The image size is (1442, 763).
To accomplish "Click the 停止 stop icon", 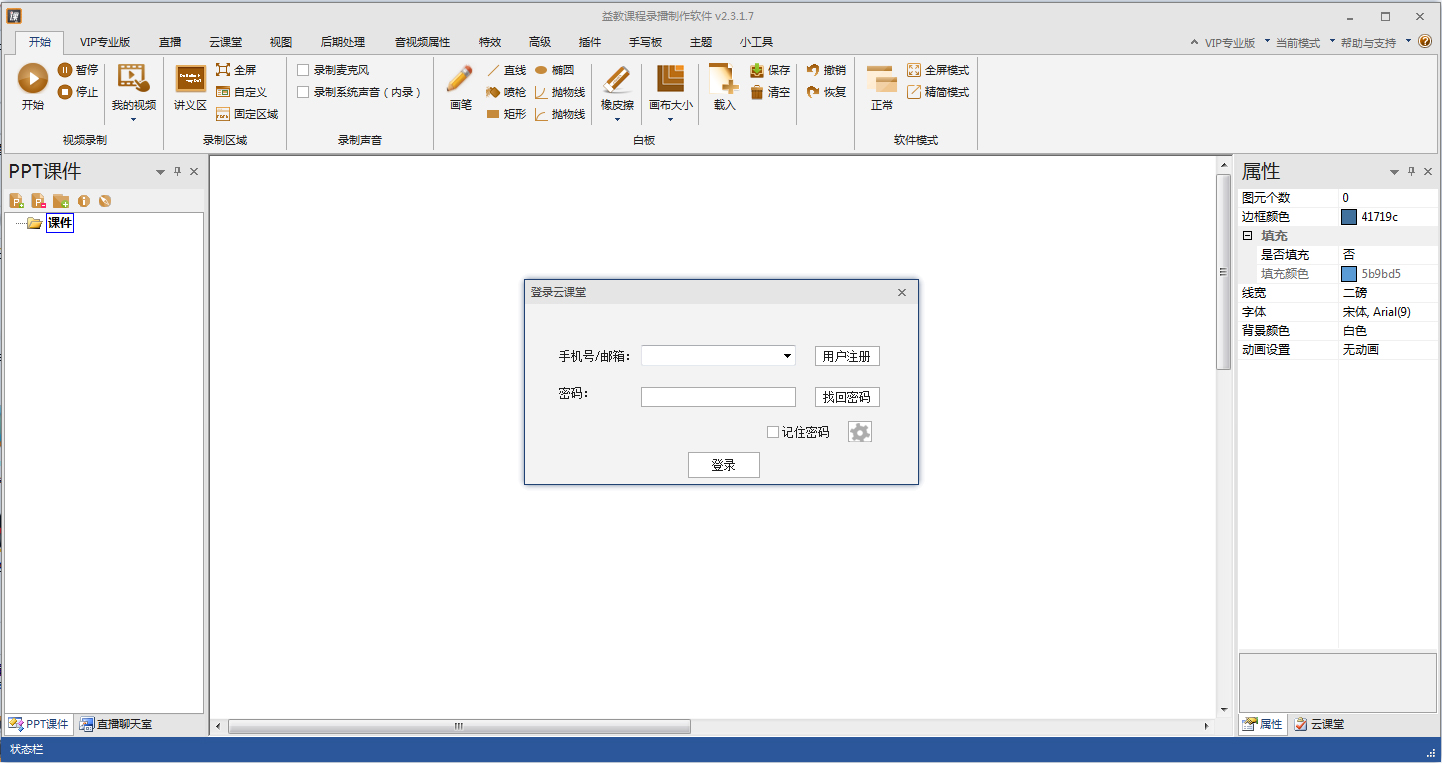I will [x=65, y=92].
